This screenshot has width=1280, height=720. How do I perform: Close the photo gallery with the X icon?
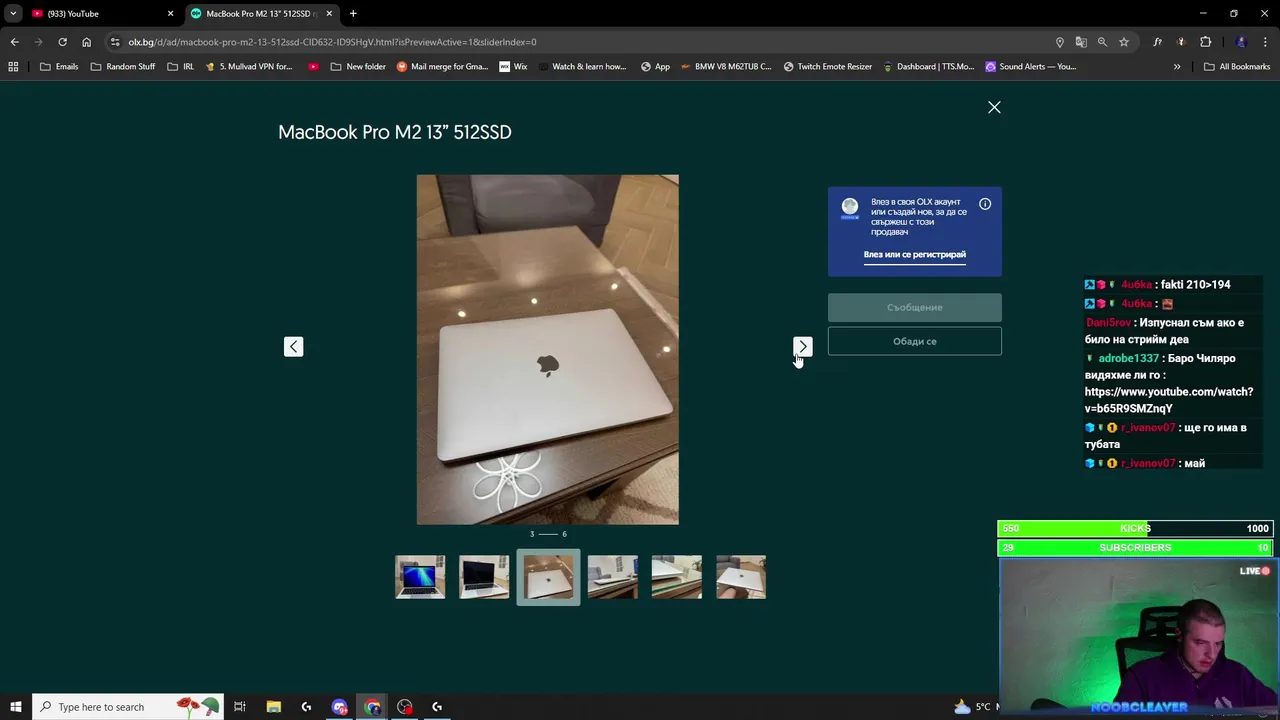point(994,107)
